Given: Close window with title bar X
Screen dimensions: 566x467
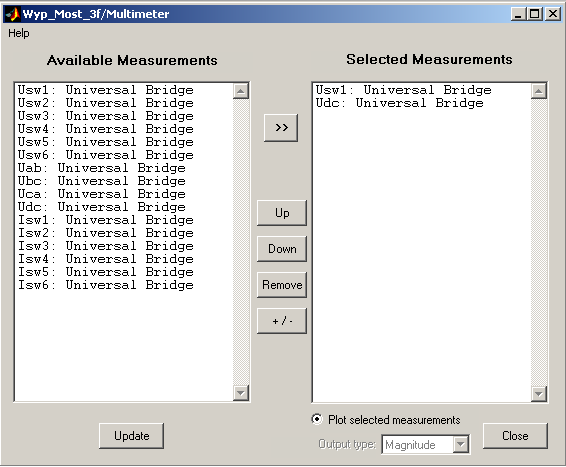Looking at the screenshot, I should (553, 14).
